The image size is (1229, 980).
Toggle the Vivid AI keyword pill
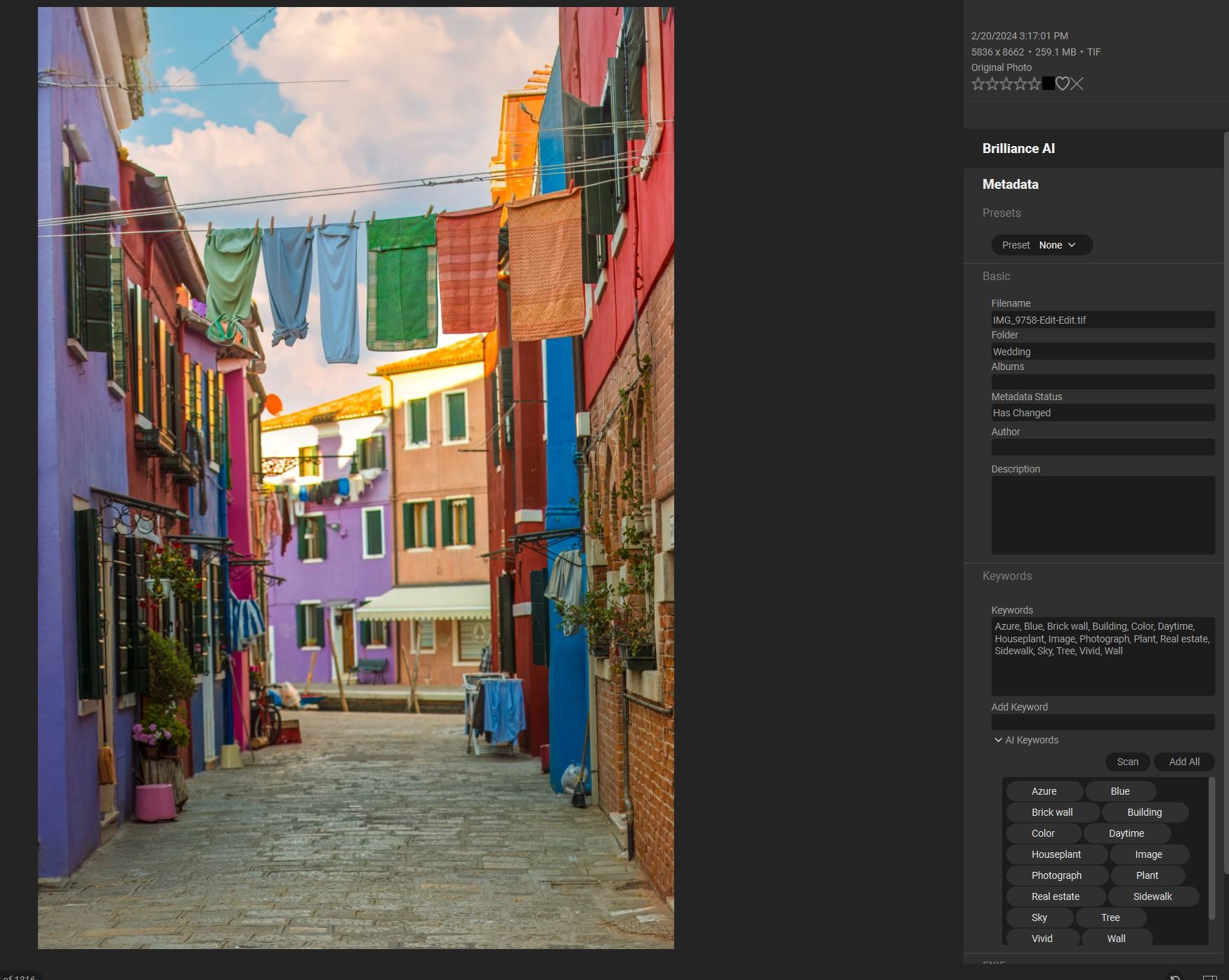click(x=1041, y=939)
